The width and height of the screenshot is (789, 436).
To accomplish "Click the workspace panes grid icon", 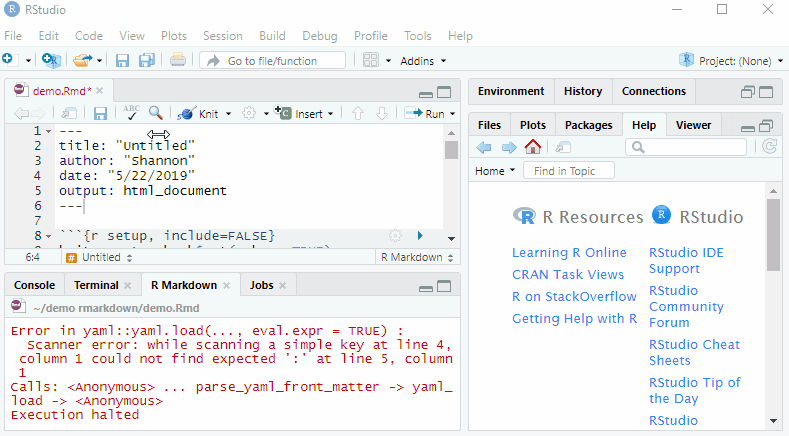I will [371, 60].
